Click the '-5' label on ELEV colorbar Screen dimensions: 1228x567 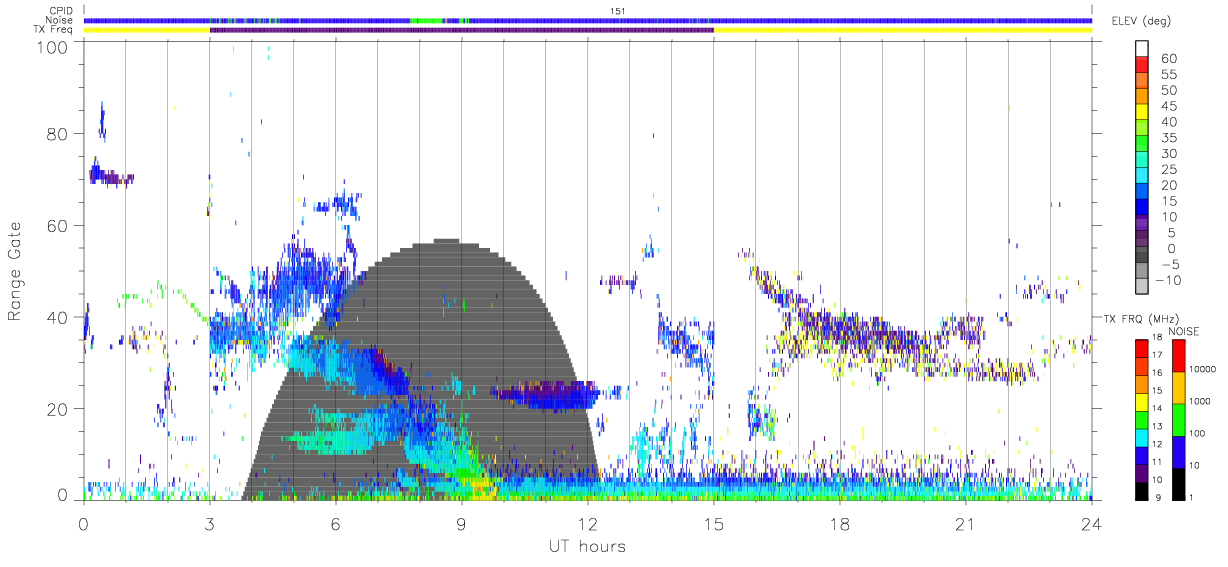click(1169, 265)
